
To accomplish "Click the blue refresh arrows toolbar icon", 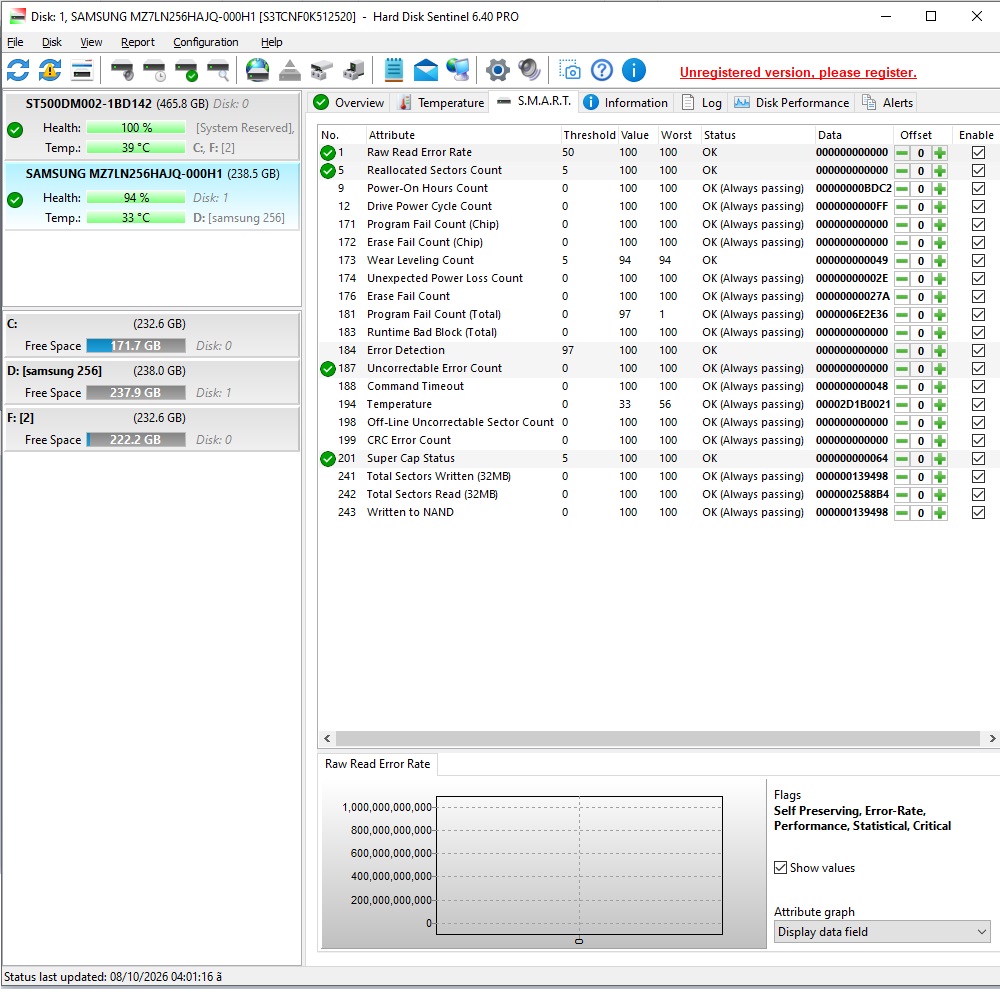I will (18, 70).
